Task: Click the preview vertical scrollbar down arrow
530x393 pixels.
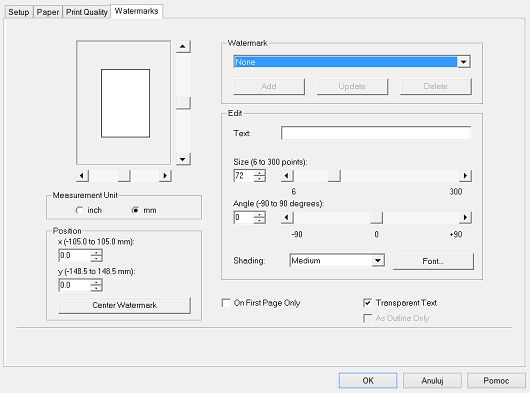Action: click(x=183, y=159)
